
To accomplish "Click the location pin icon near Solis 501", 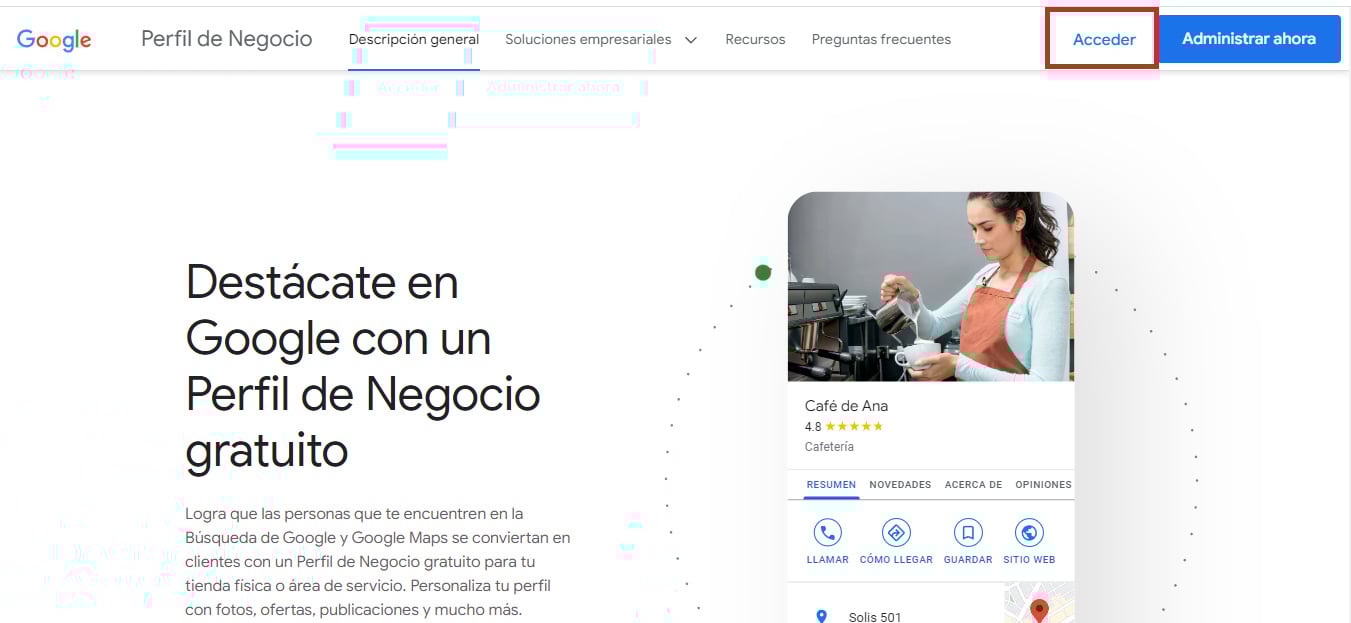I will 822,616.
